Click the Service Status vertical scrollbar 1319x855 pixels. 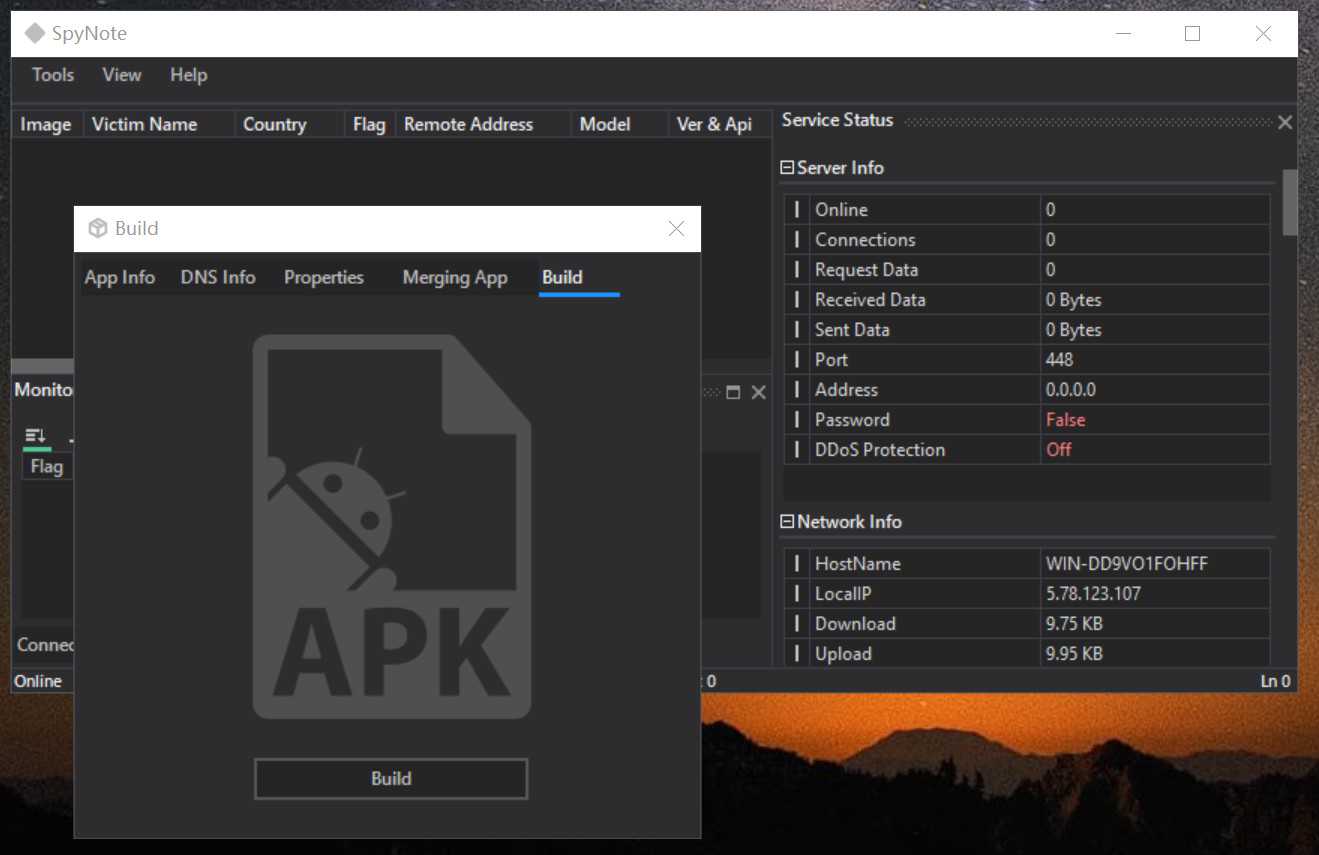(1290, 202)
